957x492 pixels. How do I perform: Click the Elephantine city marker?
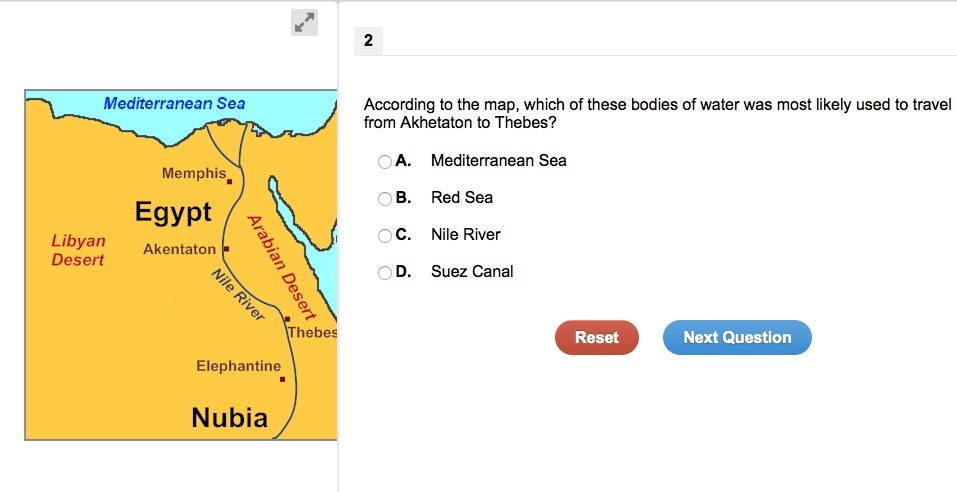tap(283, 380)
